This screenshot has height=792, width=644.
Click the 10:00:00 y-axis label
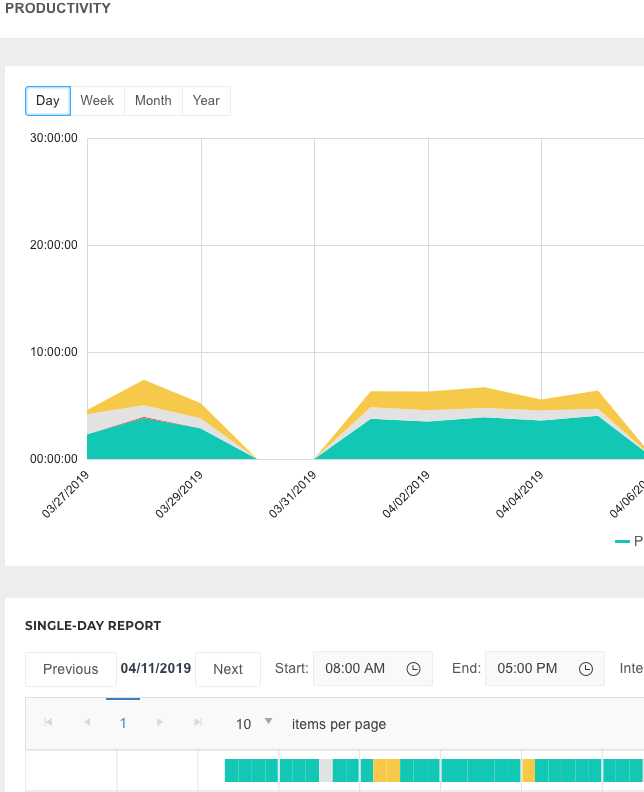54,352
